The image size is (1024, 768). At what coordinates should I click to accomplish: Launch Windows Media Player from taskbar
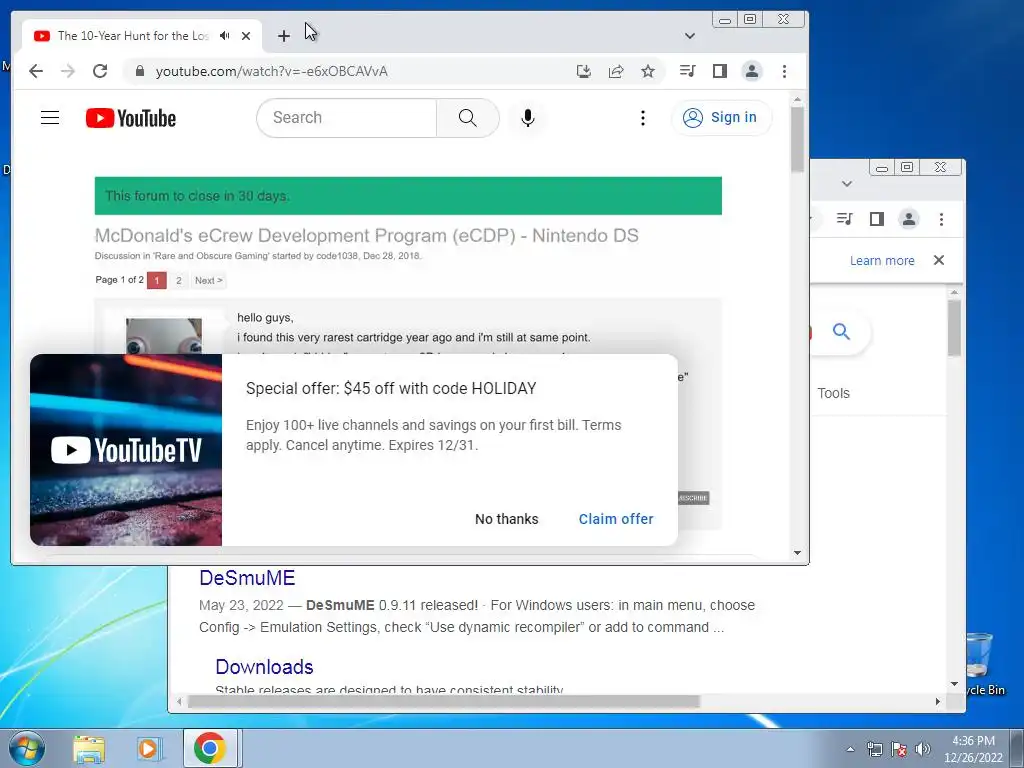tap(148, 749)
